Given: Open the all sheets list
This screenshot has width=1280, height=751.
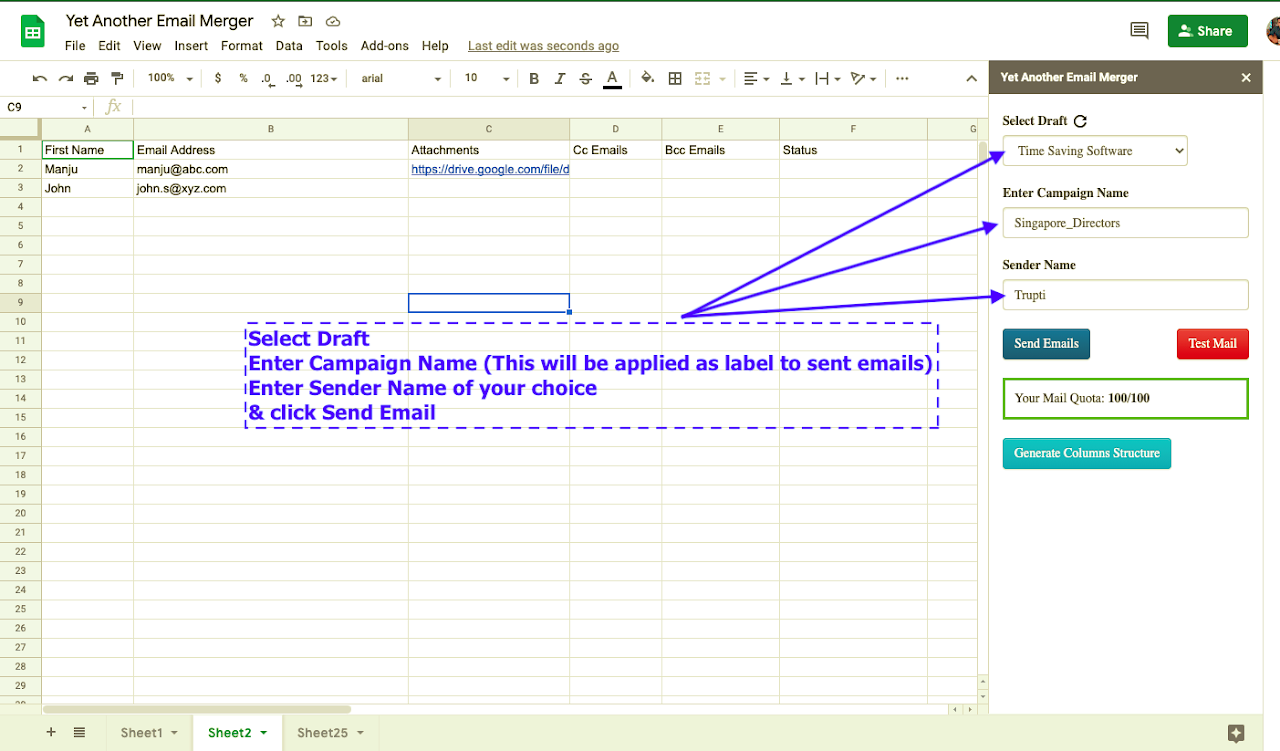Looking at the screenshot, I should 79,732.
